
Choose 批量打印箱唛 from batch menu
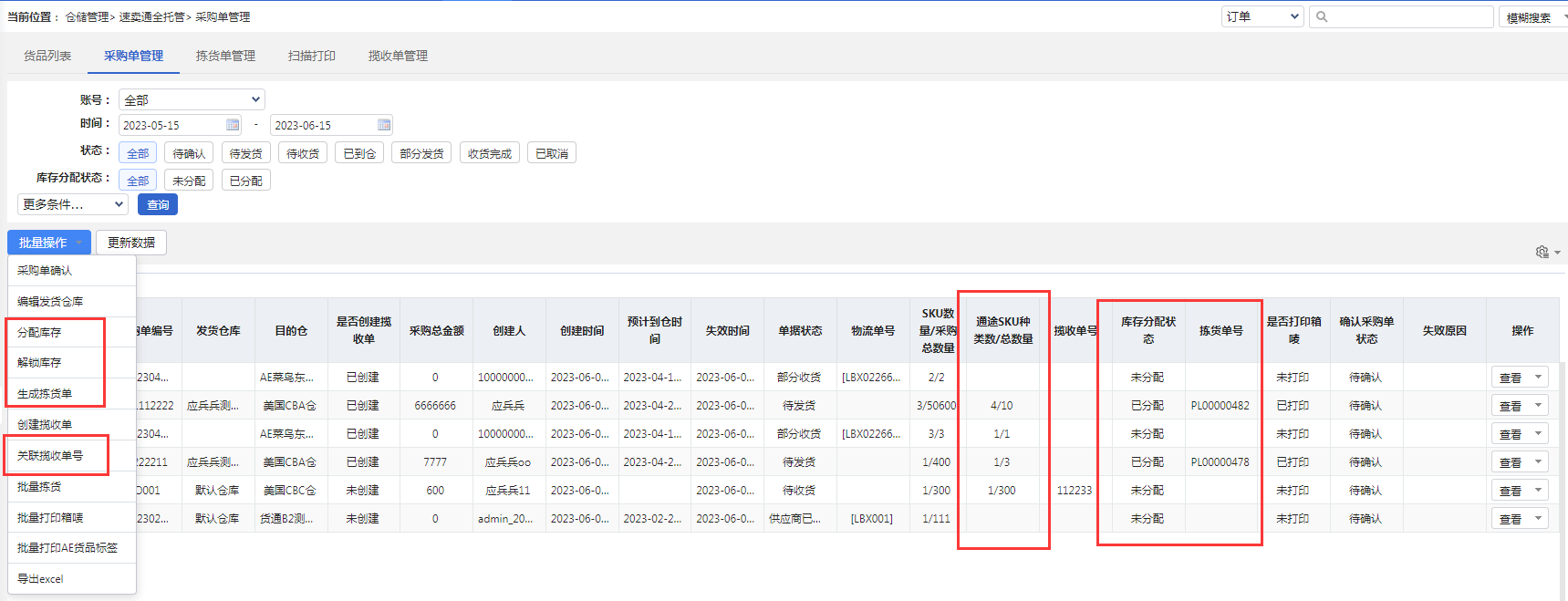coord(72,517)
